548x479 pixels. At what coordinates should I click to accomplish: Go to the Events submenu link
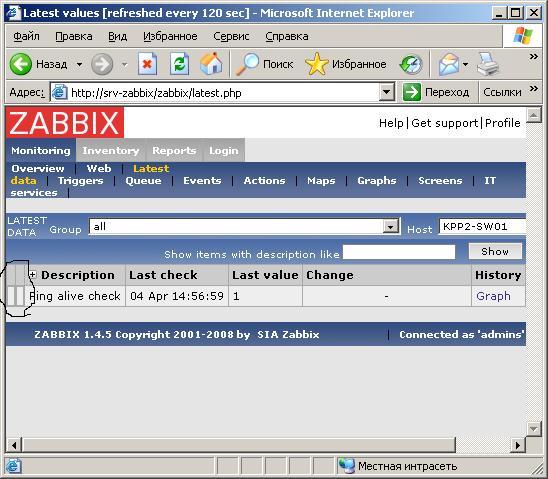[x=202, y=181]
